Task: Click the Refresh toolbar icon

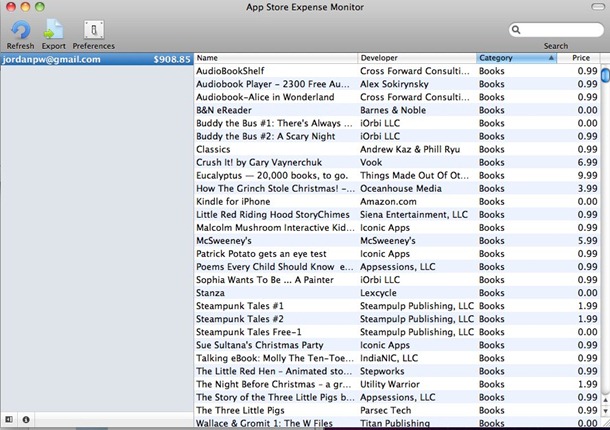Action: pos(20,30)
